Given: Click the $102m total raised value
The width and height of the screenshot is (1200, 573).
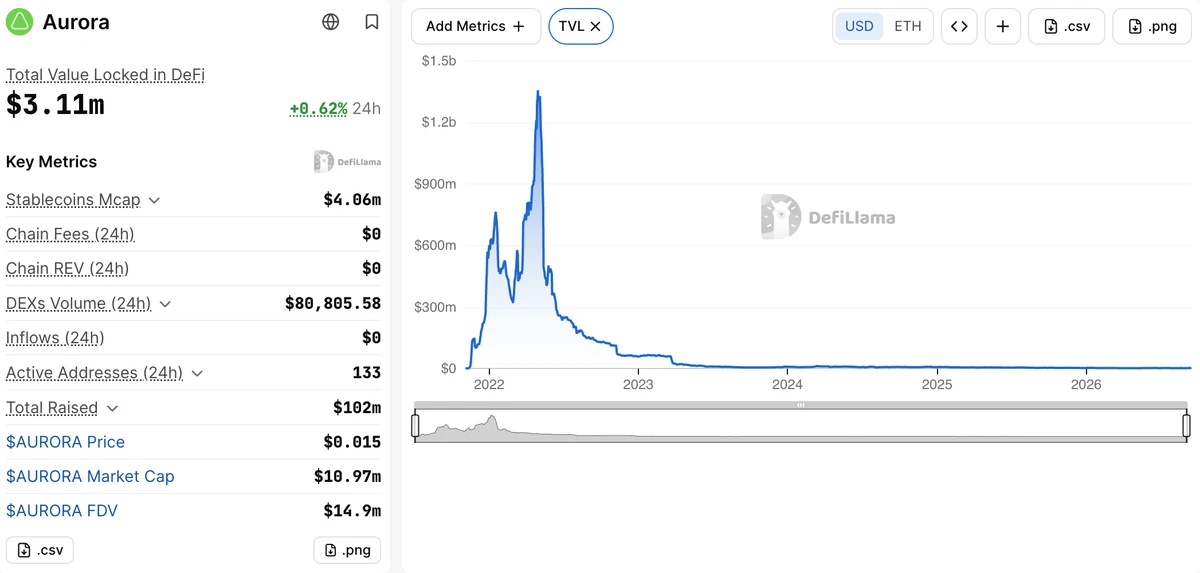Looking at the screenshot, I should click(357, 408).
